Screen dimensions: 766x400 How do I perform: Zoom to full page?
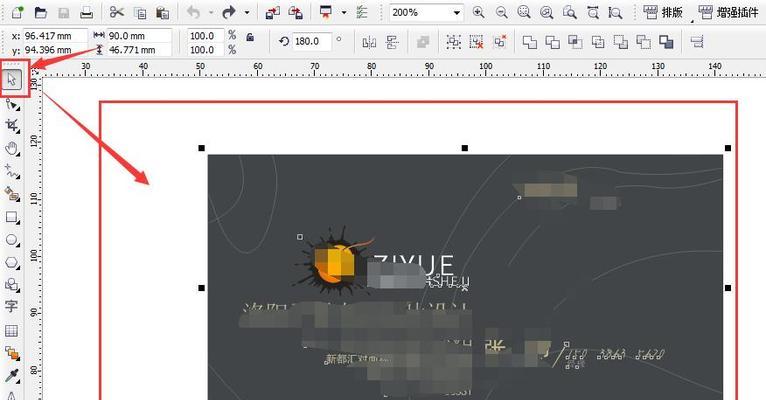click(570, 12)
